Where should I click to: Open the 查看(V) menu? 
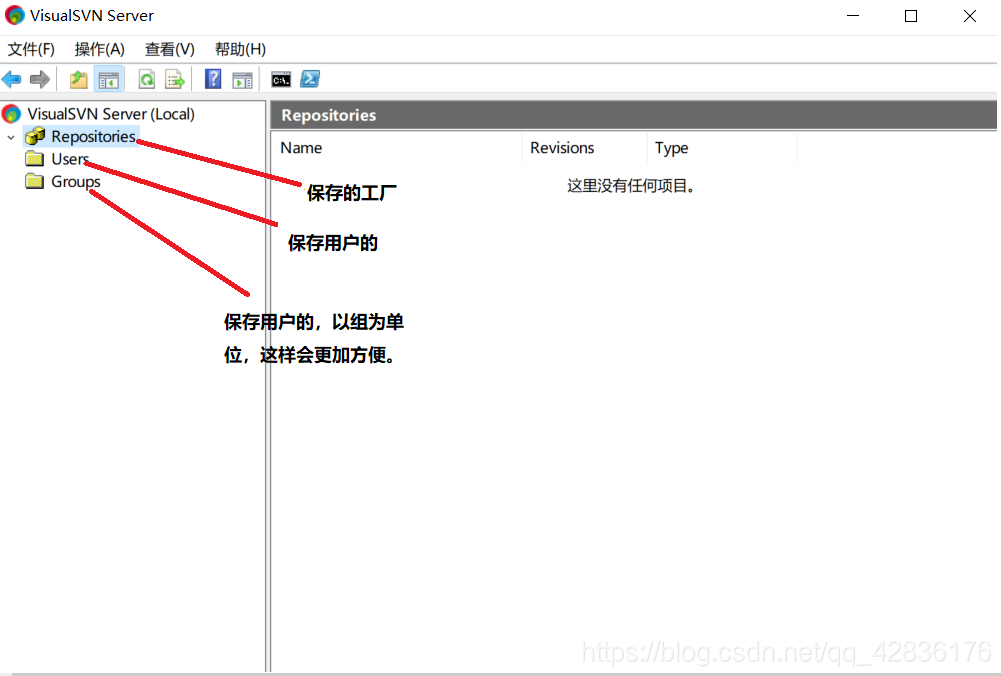pyautogui.click(x=170, y=49)
